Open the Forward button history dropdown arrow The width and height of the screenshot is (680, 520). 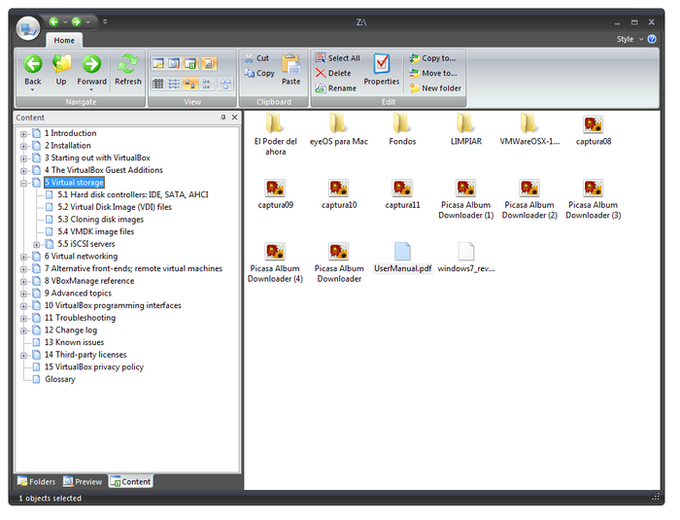(92, 90)
